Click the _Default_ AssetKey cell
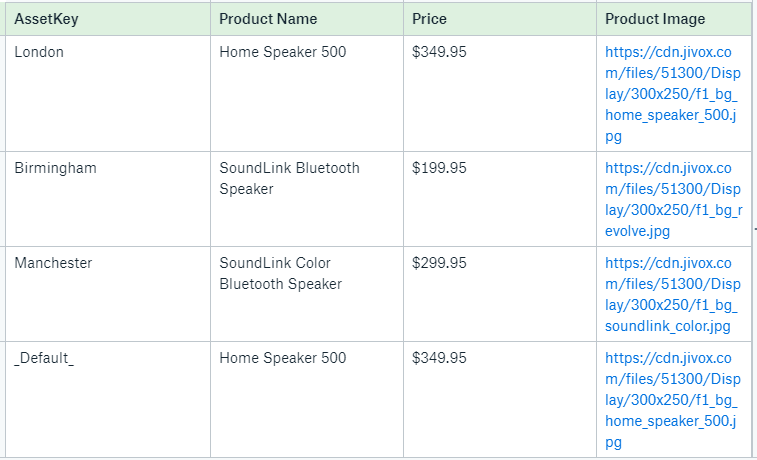The width and height of the screenshot is (757, 460). [108, 400]
